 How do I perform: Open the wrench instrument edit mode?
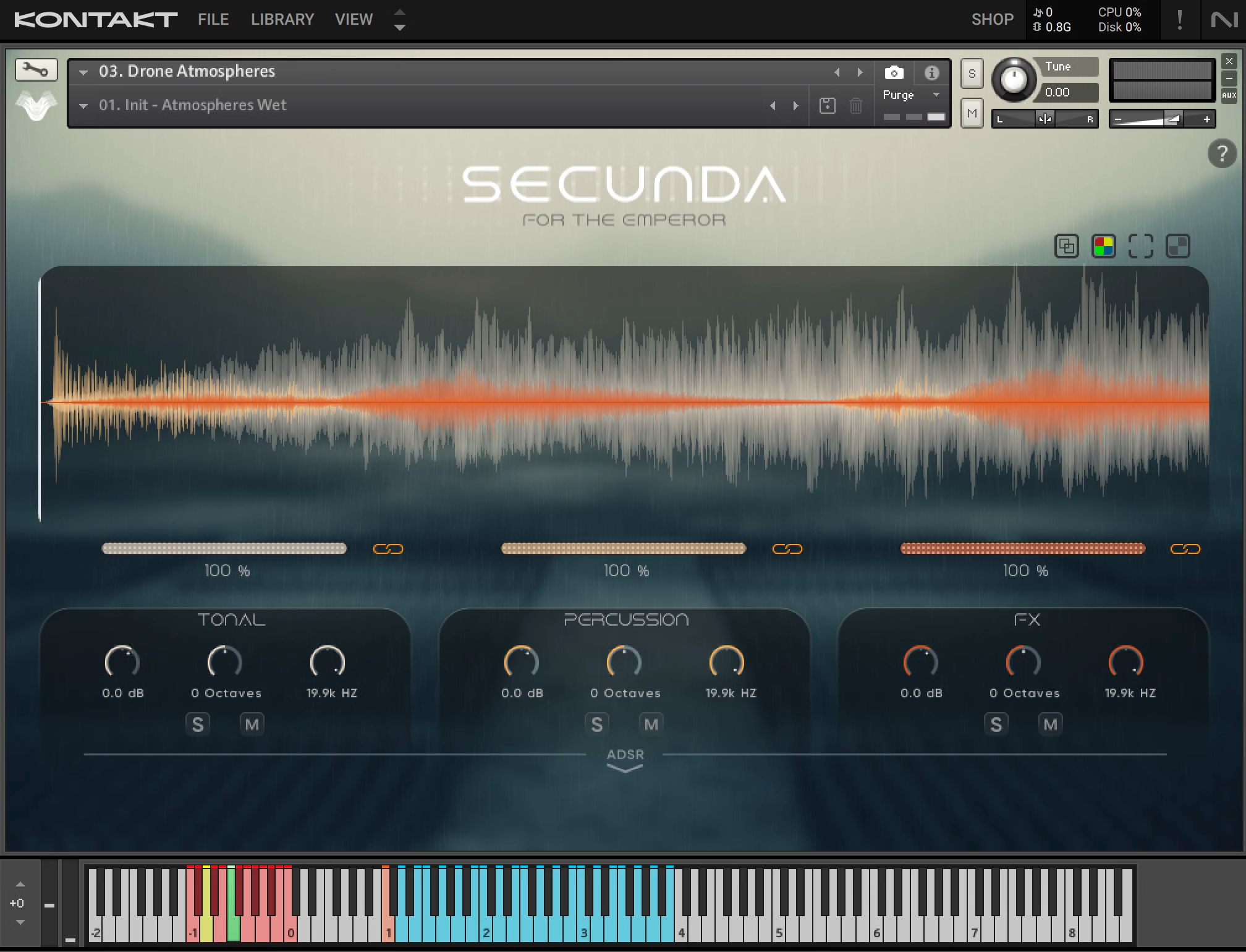[36, 70]
